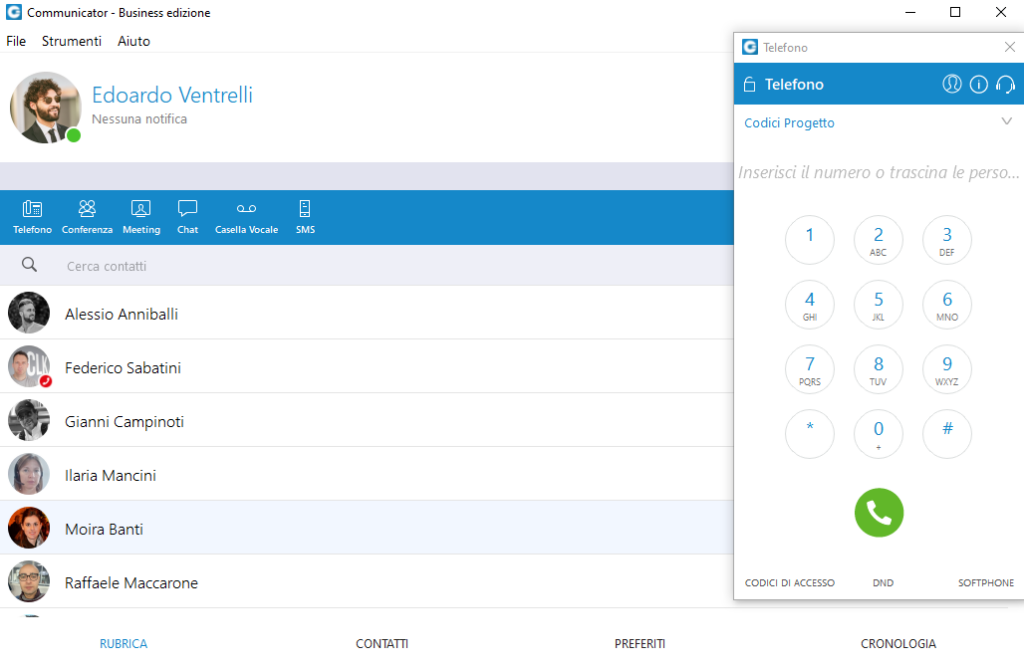
Task: Click the headset icon in Telefono header
Action: (1005, 85)
